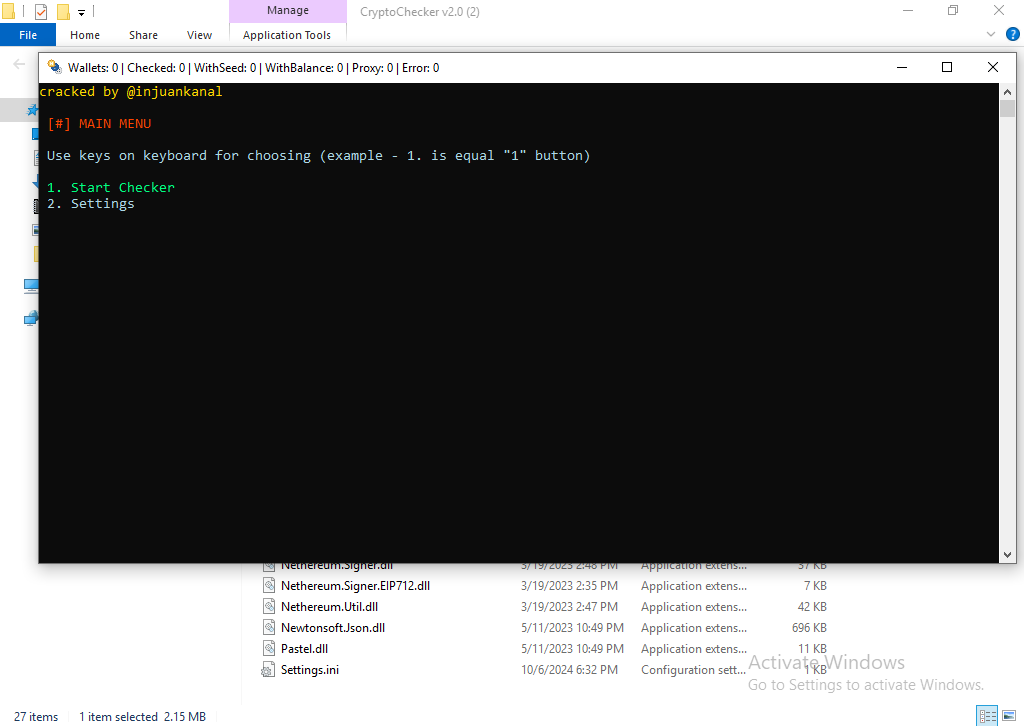Select the Nethereum.Util.dll file
1024x726 pixels.
pyautogui.click(x=329, y=607)
